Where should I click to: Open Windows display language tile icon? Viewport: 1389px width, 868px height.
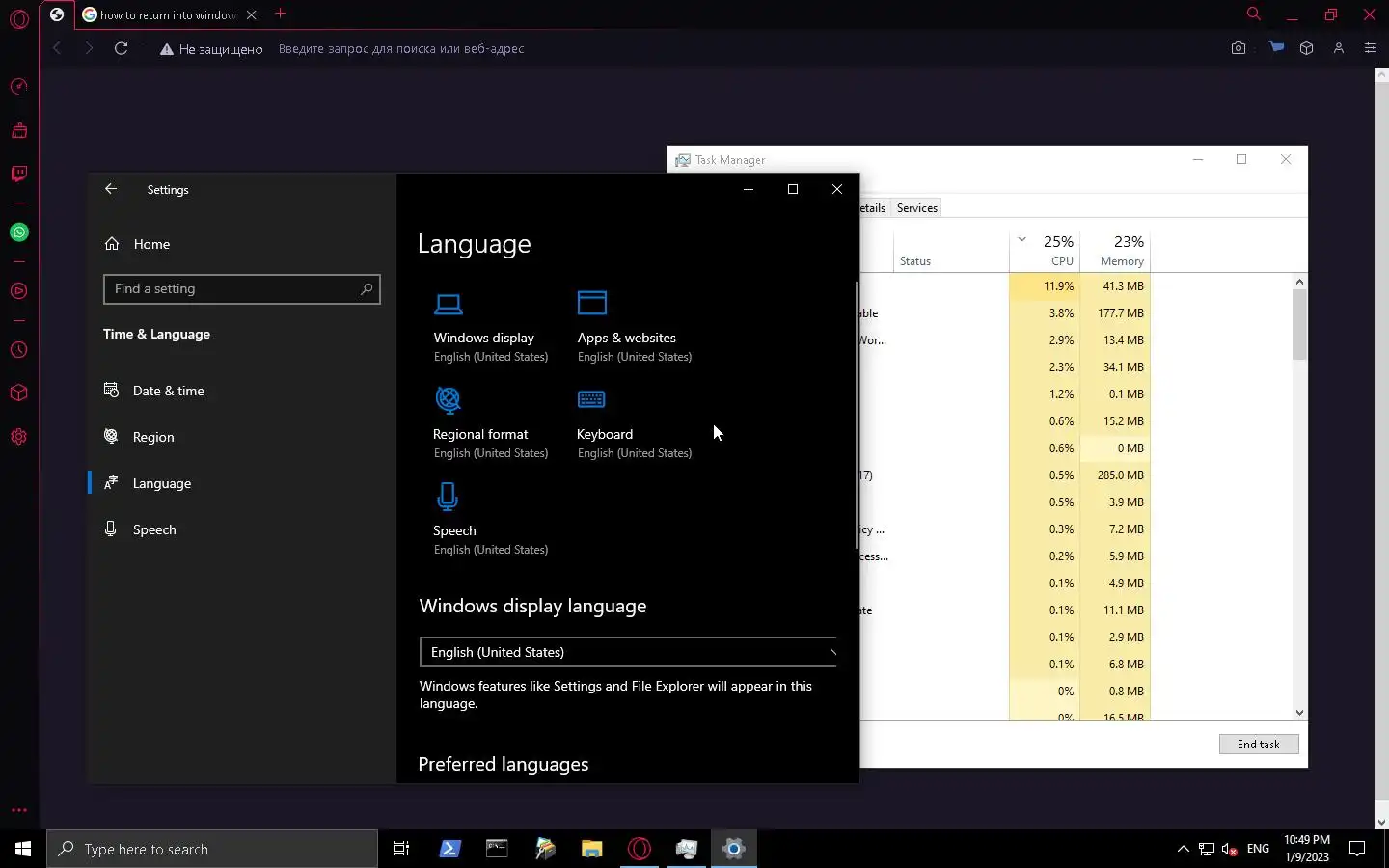[448, 305]
